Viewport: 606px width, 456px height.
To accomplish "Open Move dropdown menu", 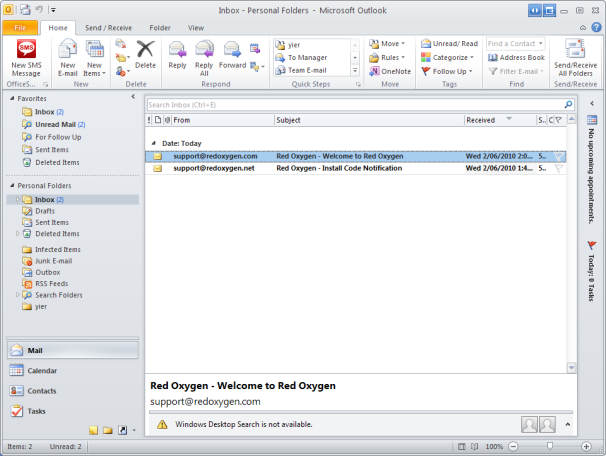I will pyautogui.click(x=387, y=44).
